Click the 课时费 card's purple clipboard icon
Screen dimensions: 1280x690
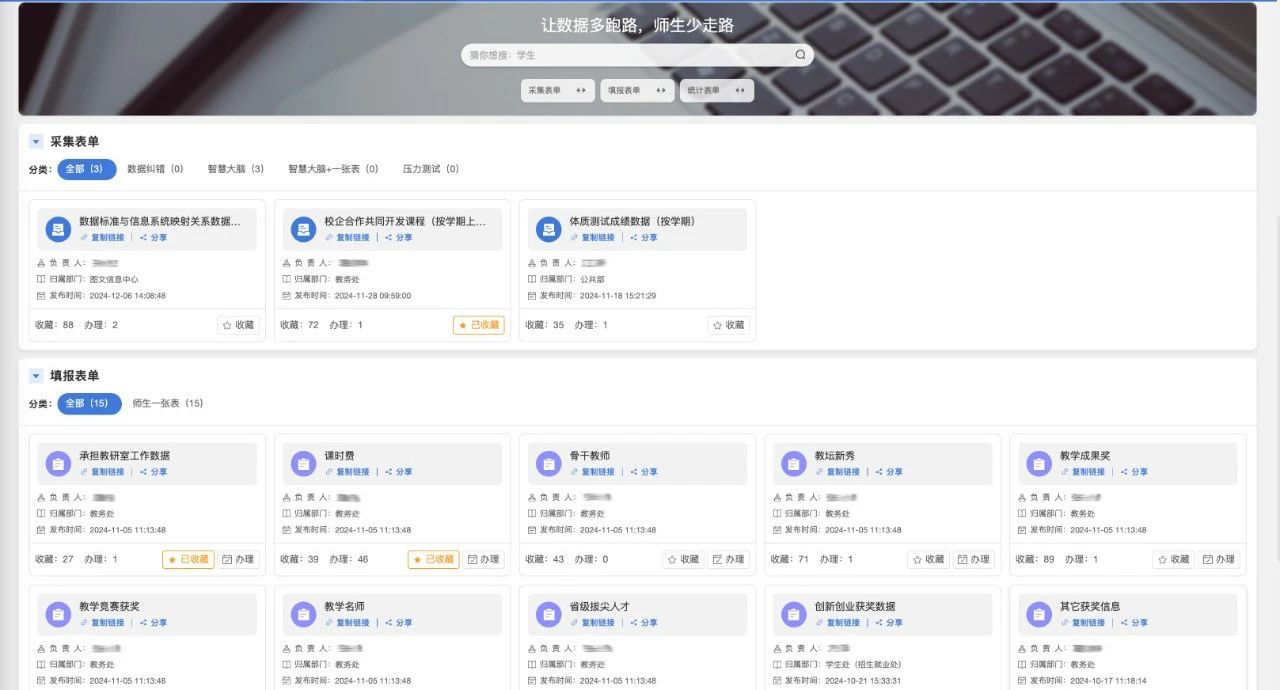click(303, 464)
